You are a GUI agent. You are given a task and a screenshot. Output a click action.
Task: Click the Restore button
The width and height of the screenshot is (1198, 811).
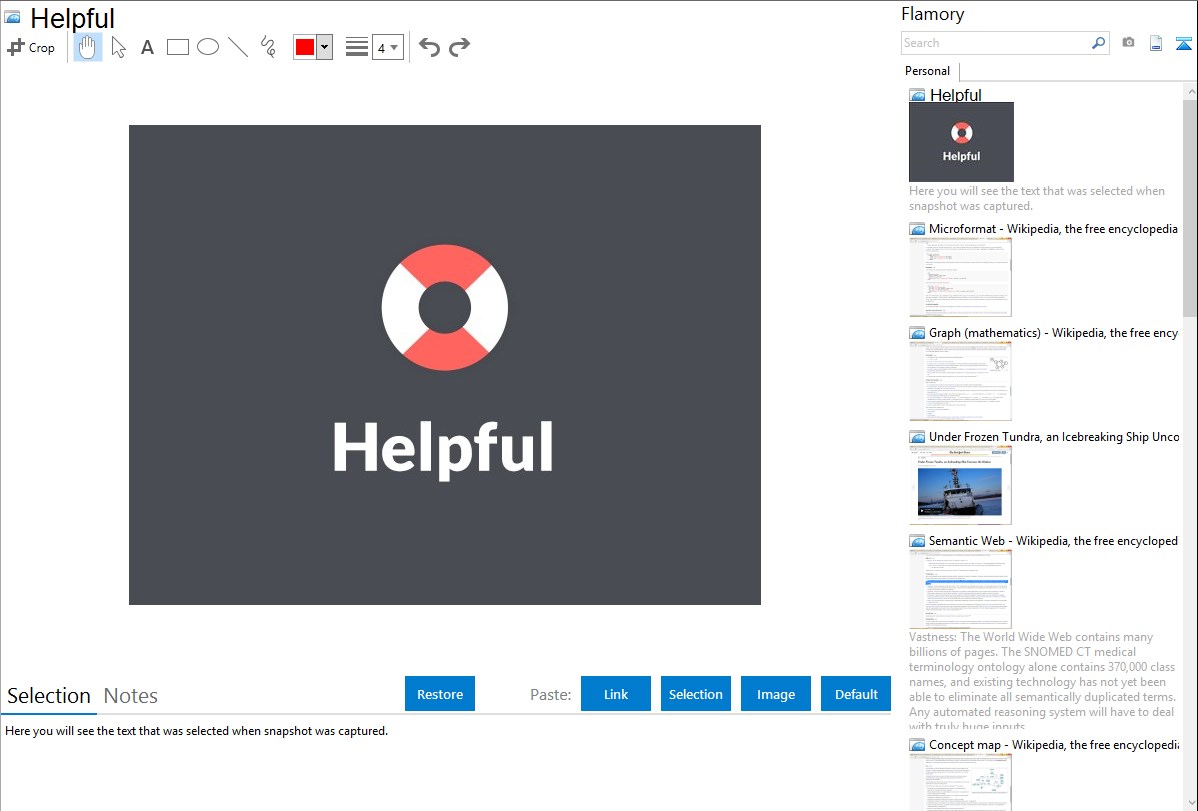(x=440, y=694)
